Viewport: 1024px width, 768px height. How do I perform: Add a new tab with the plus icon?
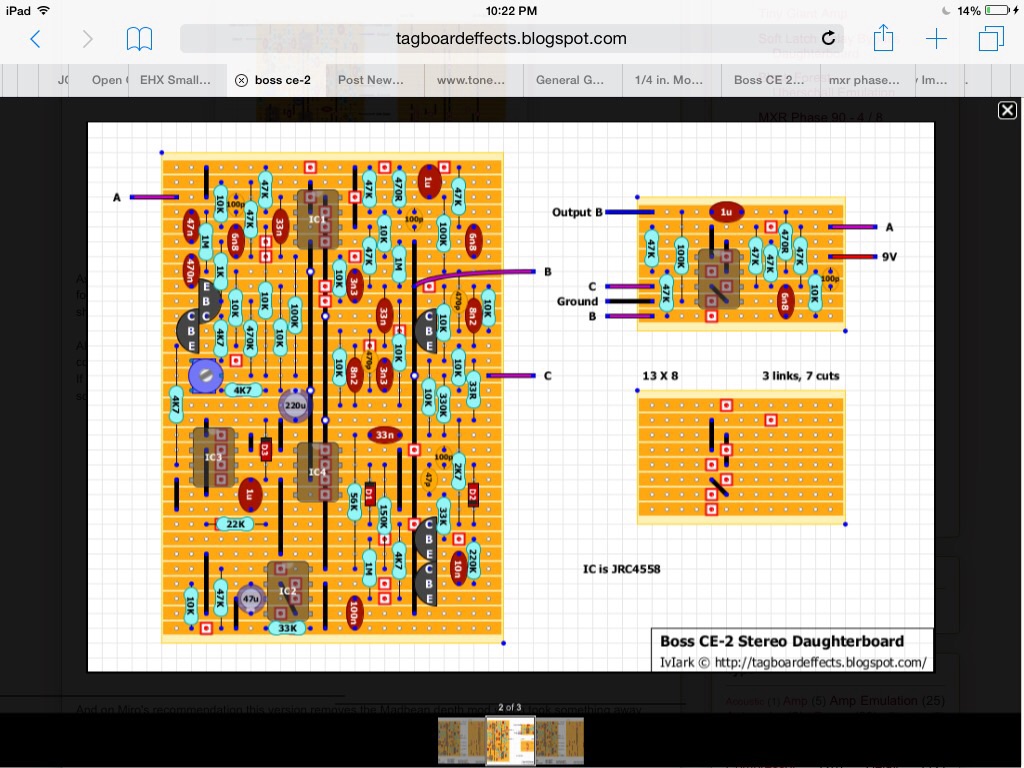tap(936, 39)
